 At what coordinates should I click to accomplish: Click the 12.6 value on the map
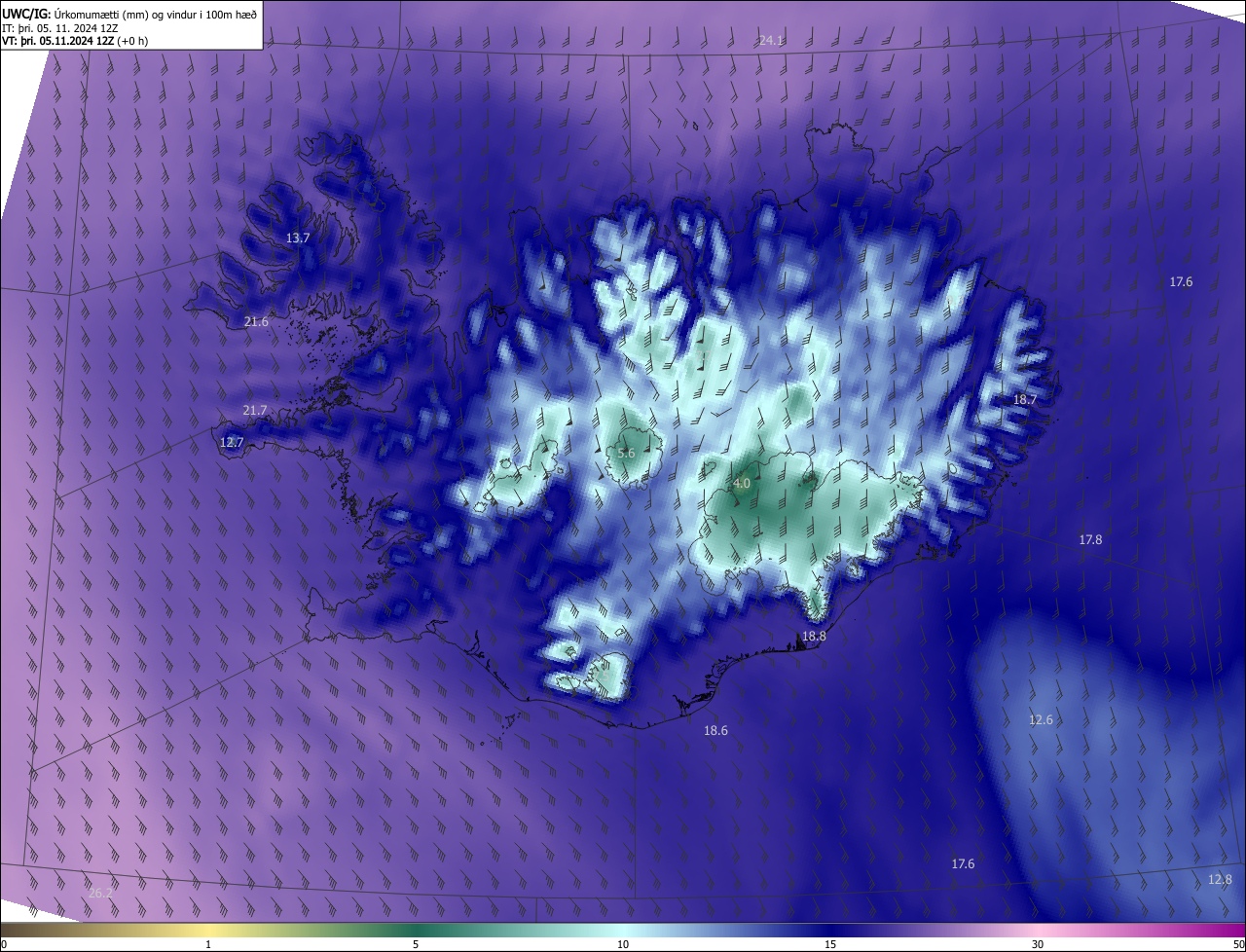coord(1041,720)
